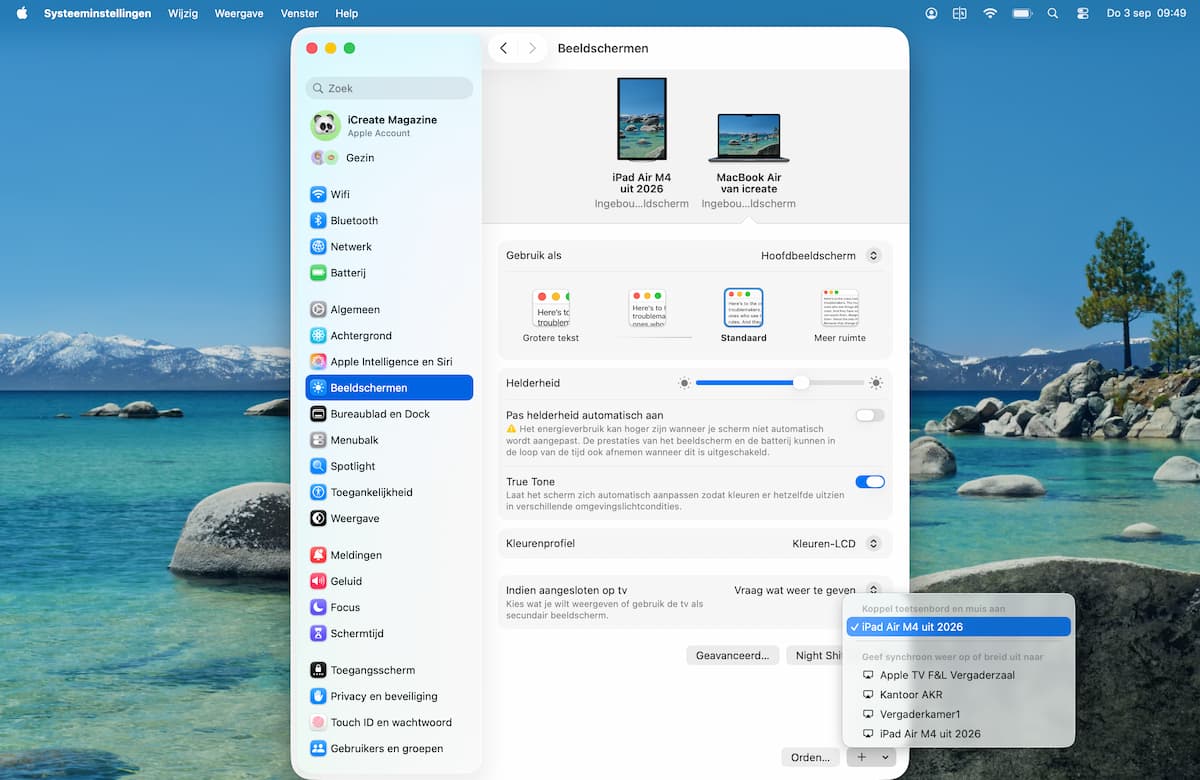Click the Wi-Fi status menu bar icon

click(x=990, y=13)
